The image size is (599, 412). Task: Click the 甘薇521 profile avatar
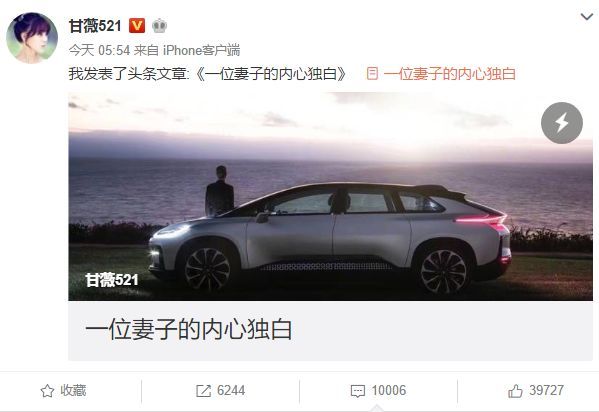point(32,37)
